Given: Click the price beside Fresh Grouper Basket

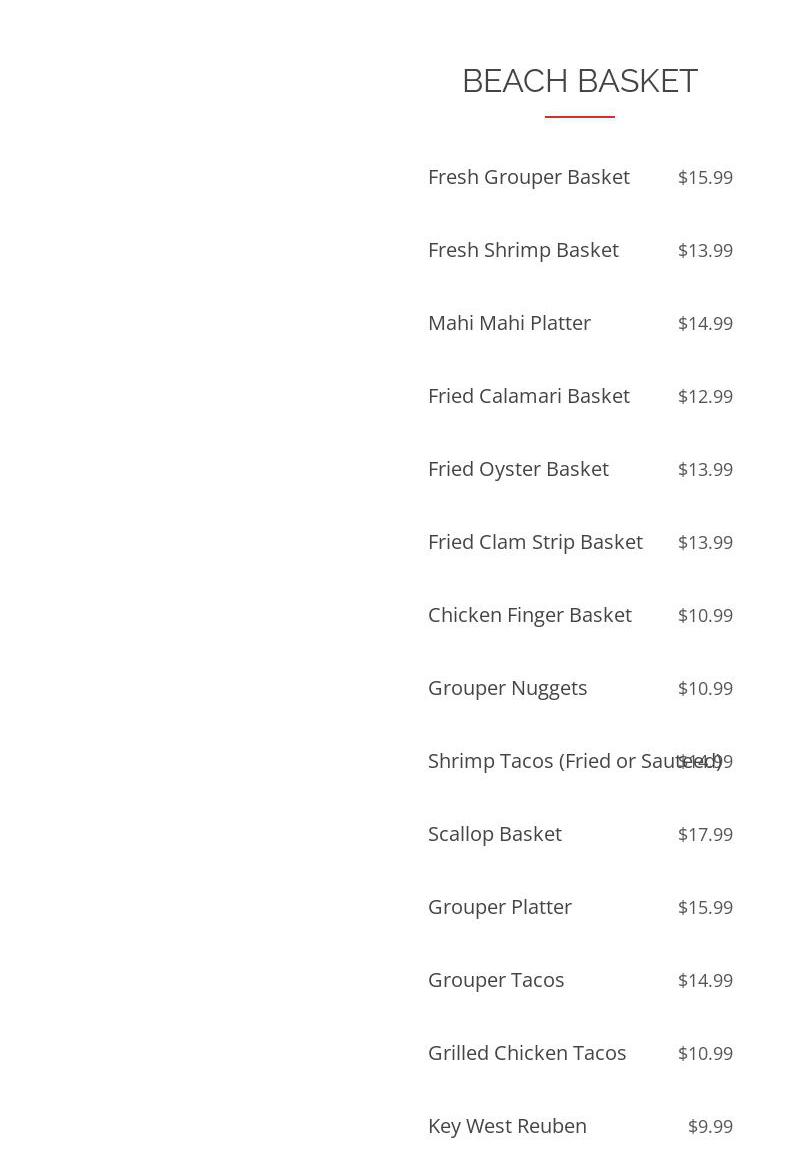Looking at the screenshot, I should 705,177.
